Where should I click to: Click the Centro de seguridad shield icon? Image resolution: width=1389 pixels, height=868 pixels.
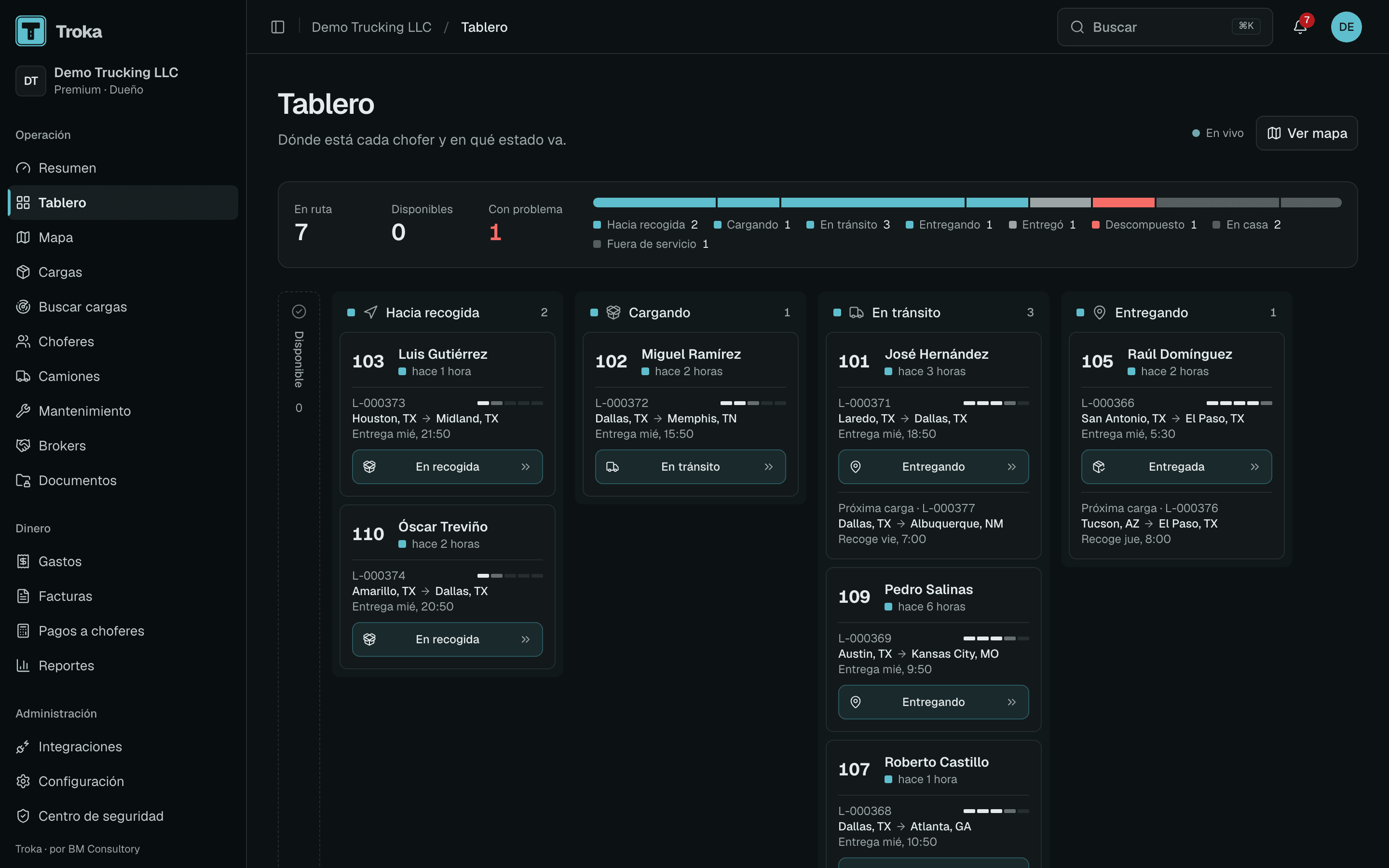(23, 816)
